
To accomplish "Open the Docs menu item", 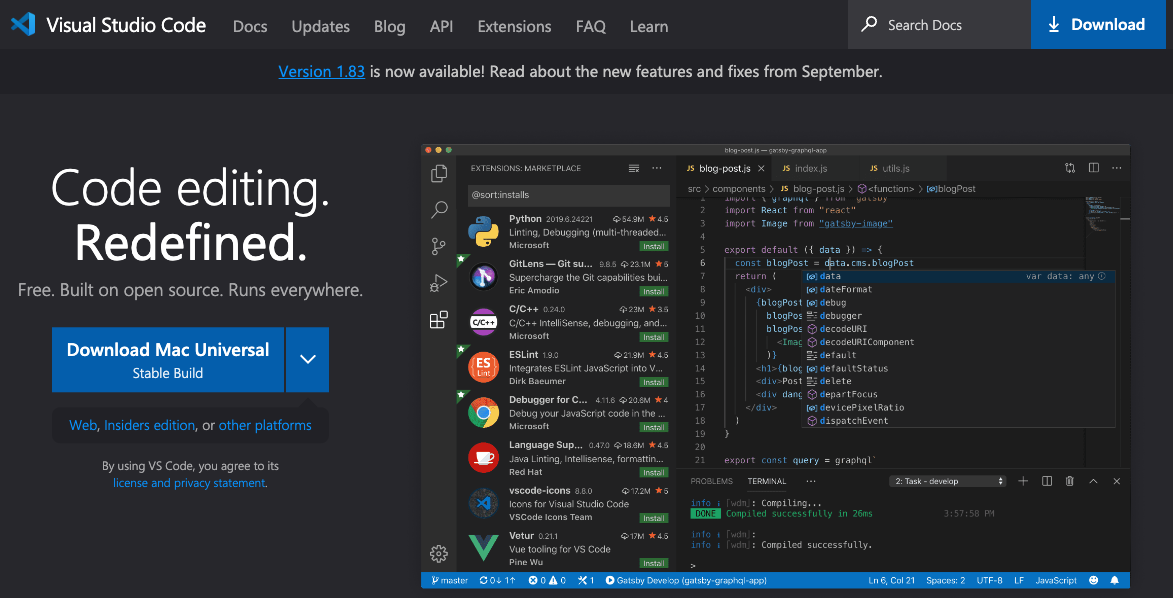I will point(250,26).
